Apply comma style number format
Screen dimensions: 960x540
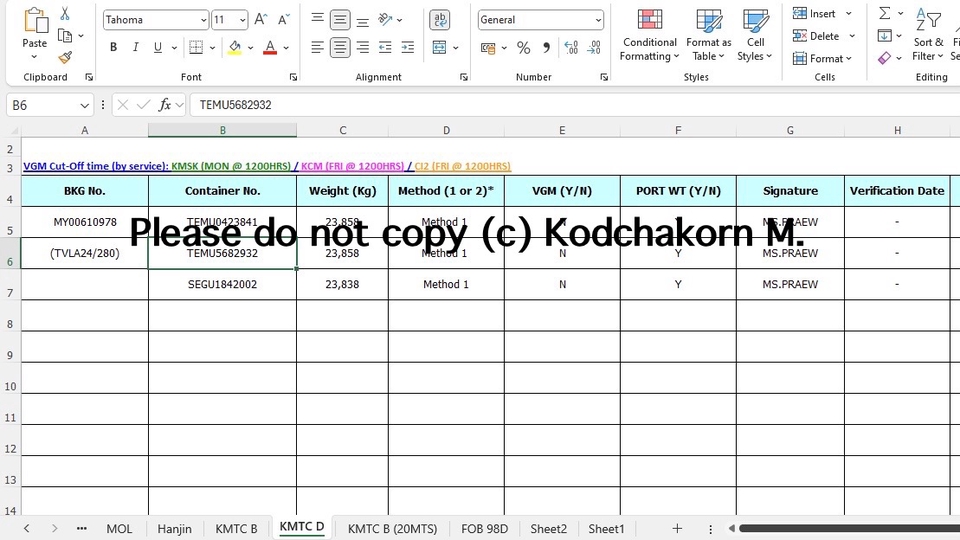[546, 48]
